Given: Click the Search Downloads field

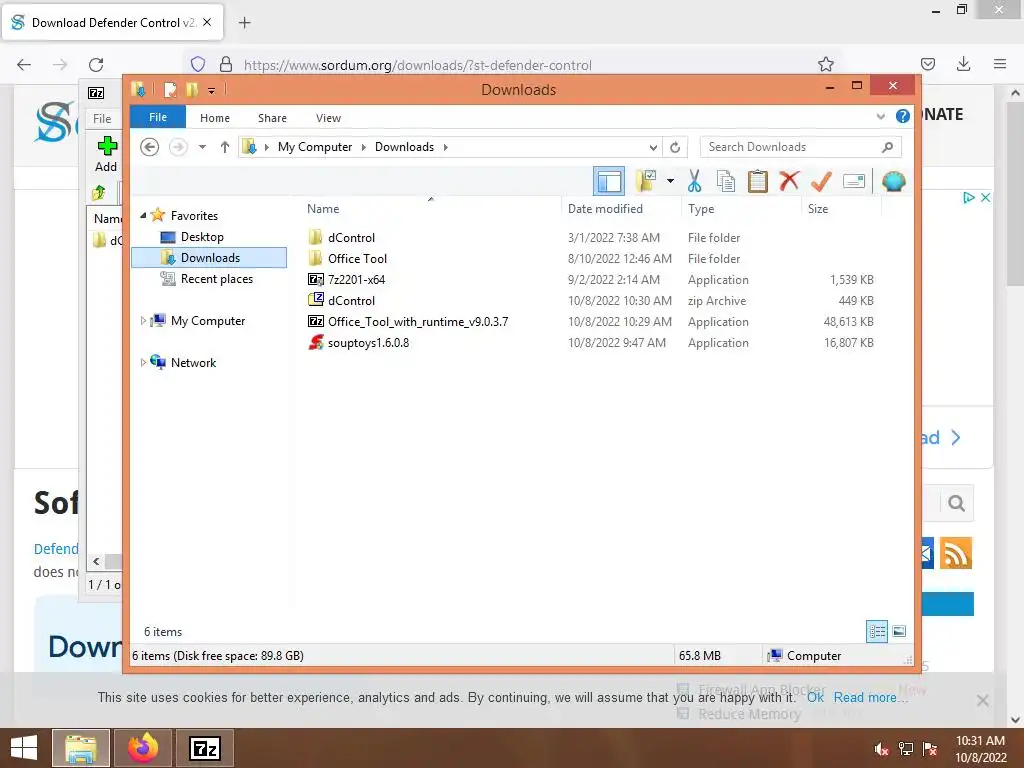Looking at the screenshot, I should click(801, 147).
